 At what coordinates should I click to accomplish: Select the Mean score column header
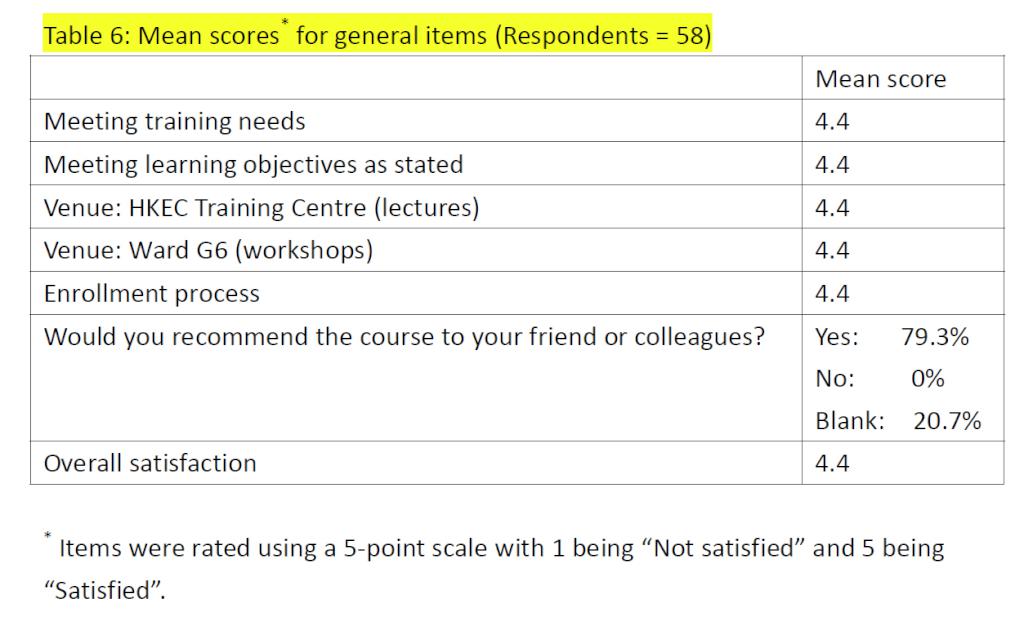[x=880, y=79]
